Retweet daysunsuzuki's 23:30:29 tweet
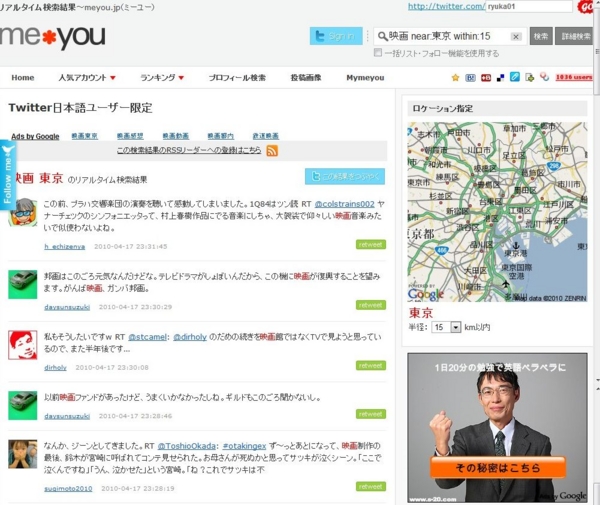 tap(371, 305)
